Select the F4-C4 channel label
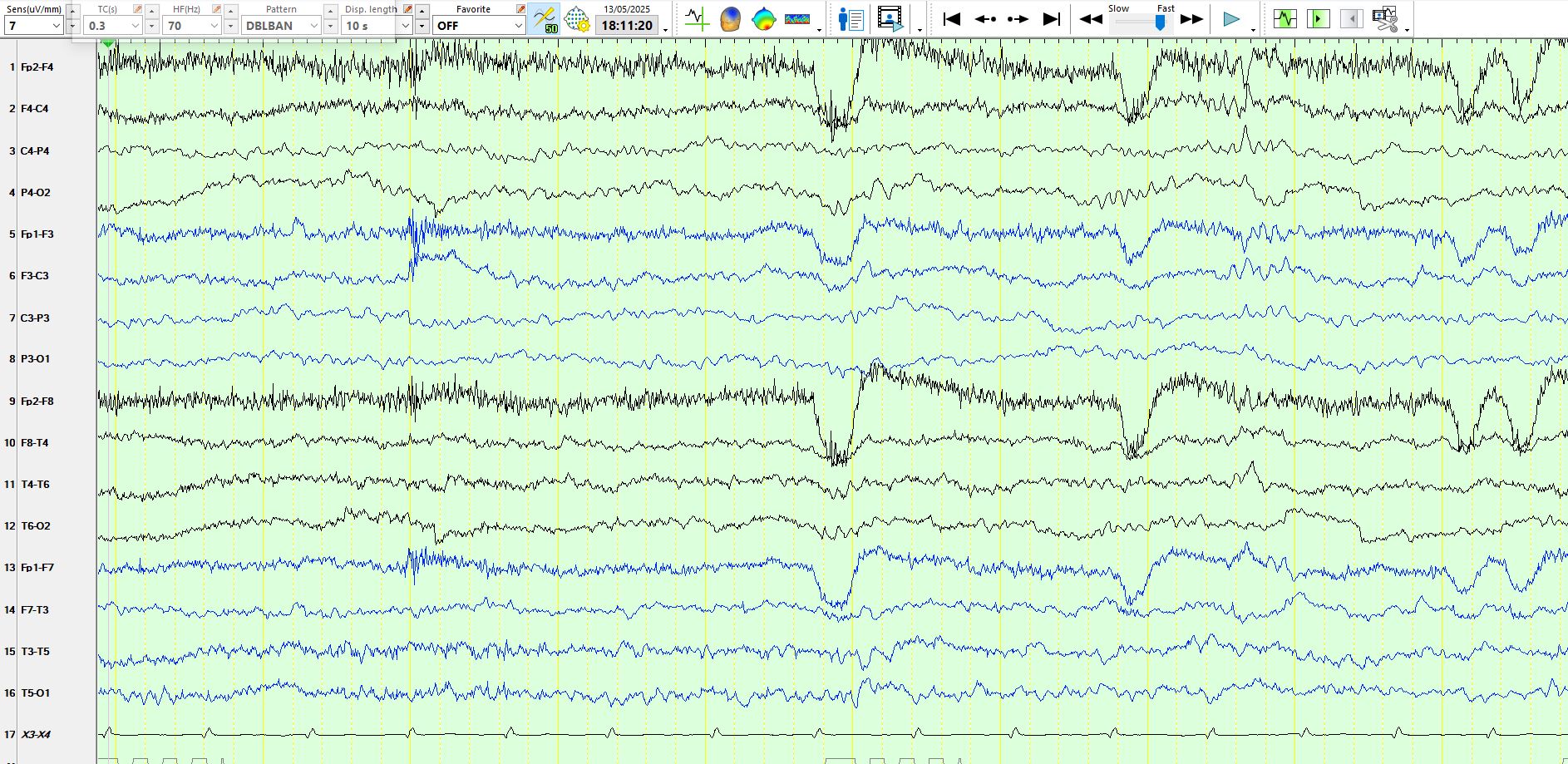Screen dimensions: 1568x764 [x=34, y=109]
